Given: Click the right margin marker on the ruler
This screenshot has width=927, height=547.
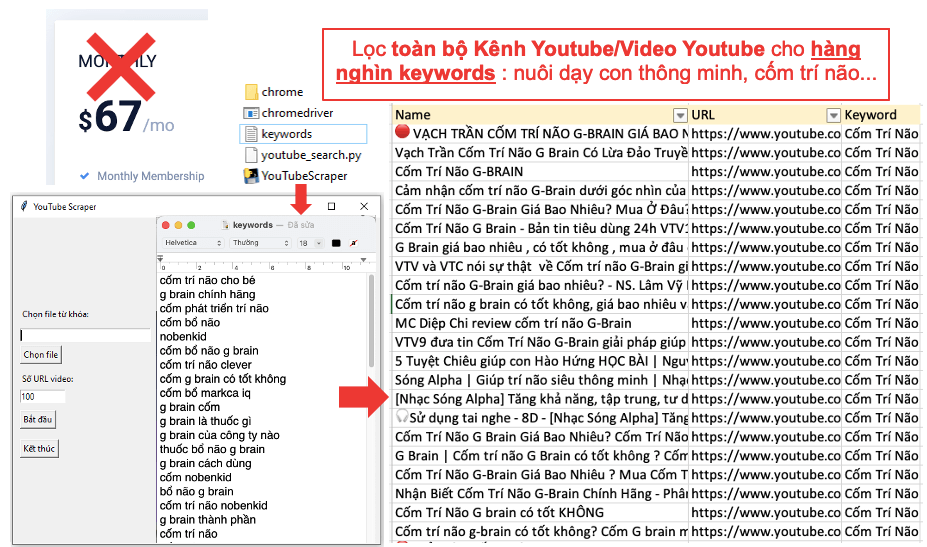Looking at the screenshot, I should (x=364, y=260).
